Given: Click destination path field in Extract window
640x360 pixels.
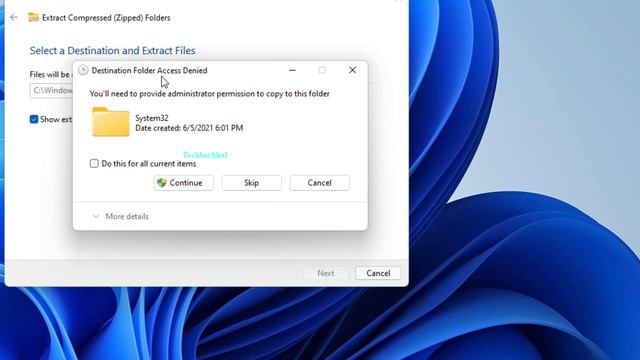Looking at the screenshot, I should tap(51, 91).
